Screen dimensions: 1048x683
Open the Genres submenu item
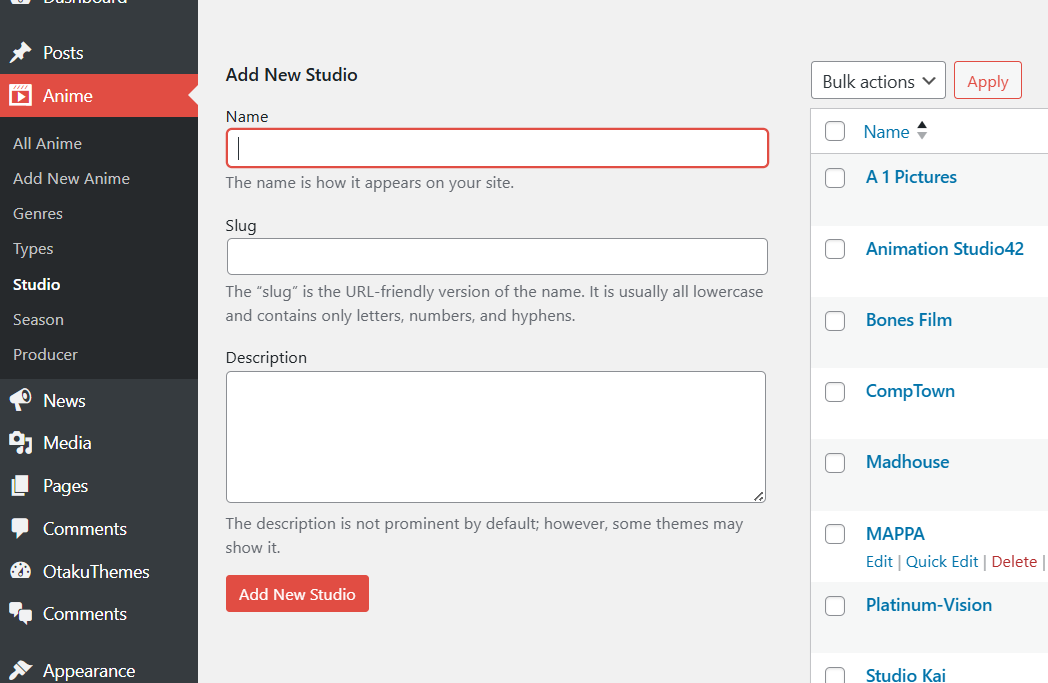(38, 214)
